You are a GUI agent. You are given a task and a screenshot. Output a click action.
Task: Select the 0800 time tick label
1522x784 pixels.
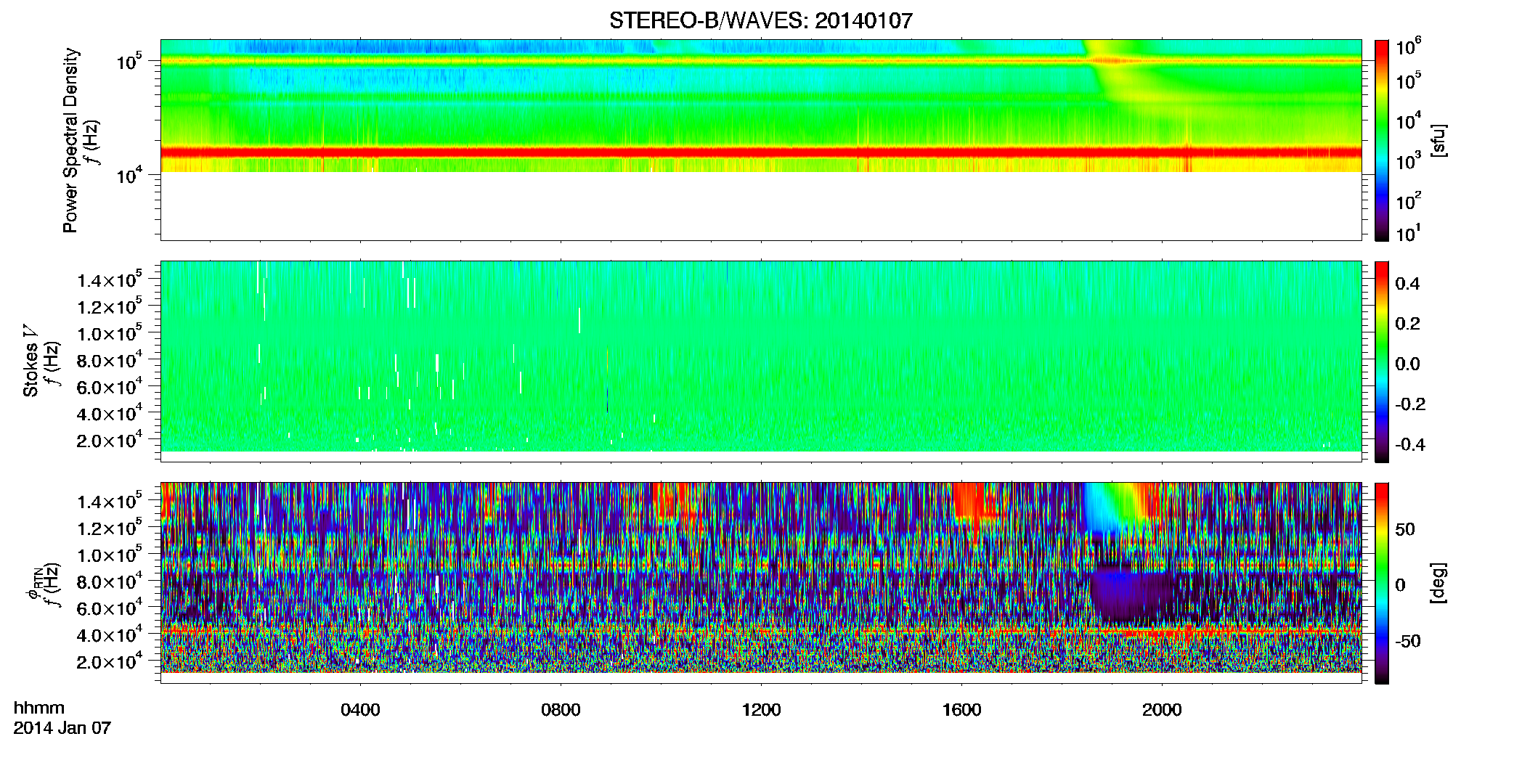click(x=561, y=710)
